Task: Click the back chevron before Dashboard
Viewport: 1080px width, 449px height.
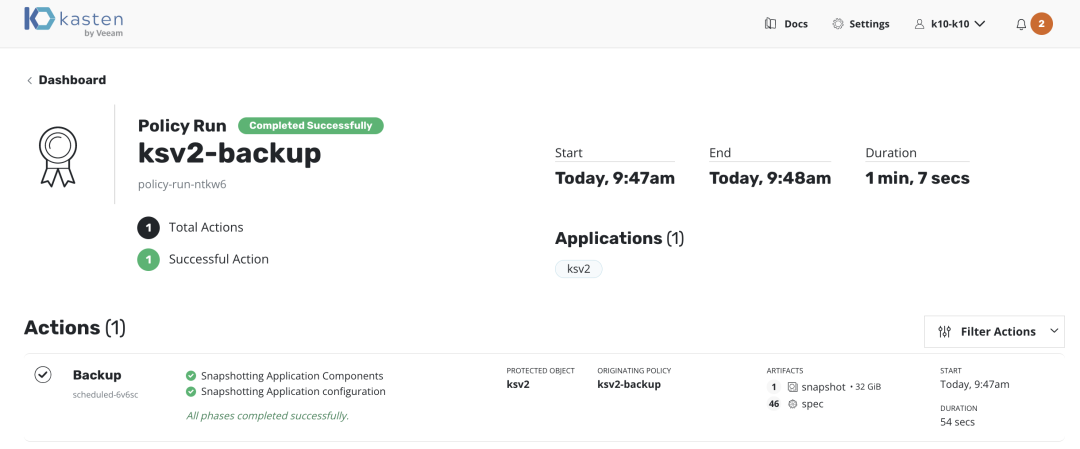Action: 30,81
